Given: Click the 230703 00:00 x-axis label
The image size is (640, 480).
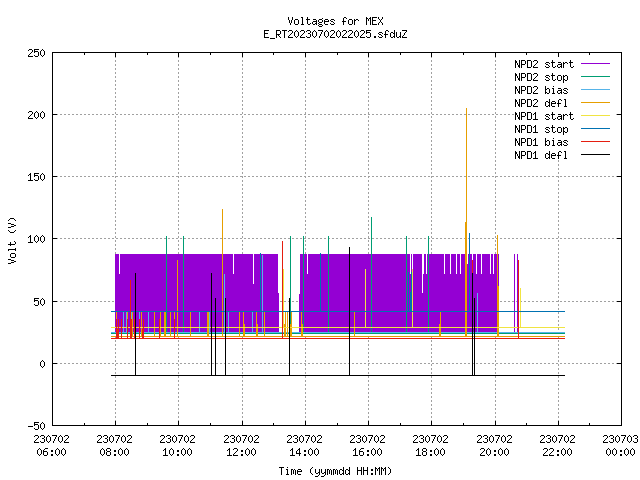Looking at the screenshot, I should [x=620, y=446].
